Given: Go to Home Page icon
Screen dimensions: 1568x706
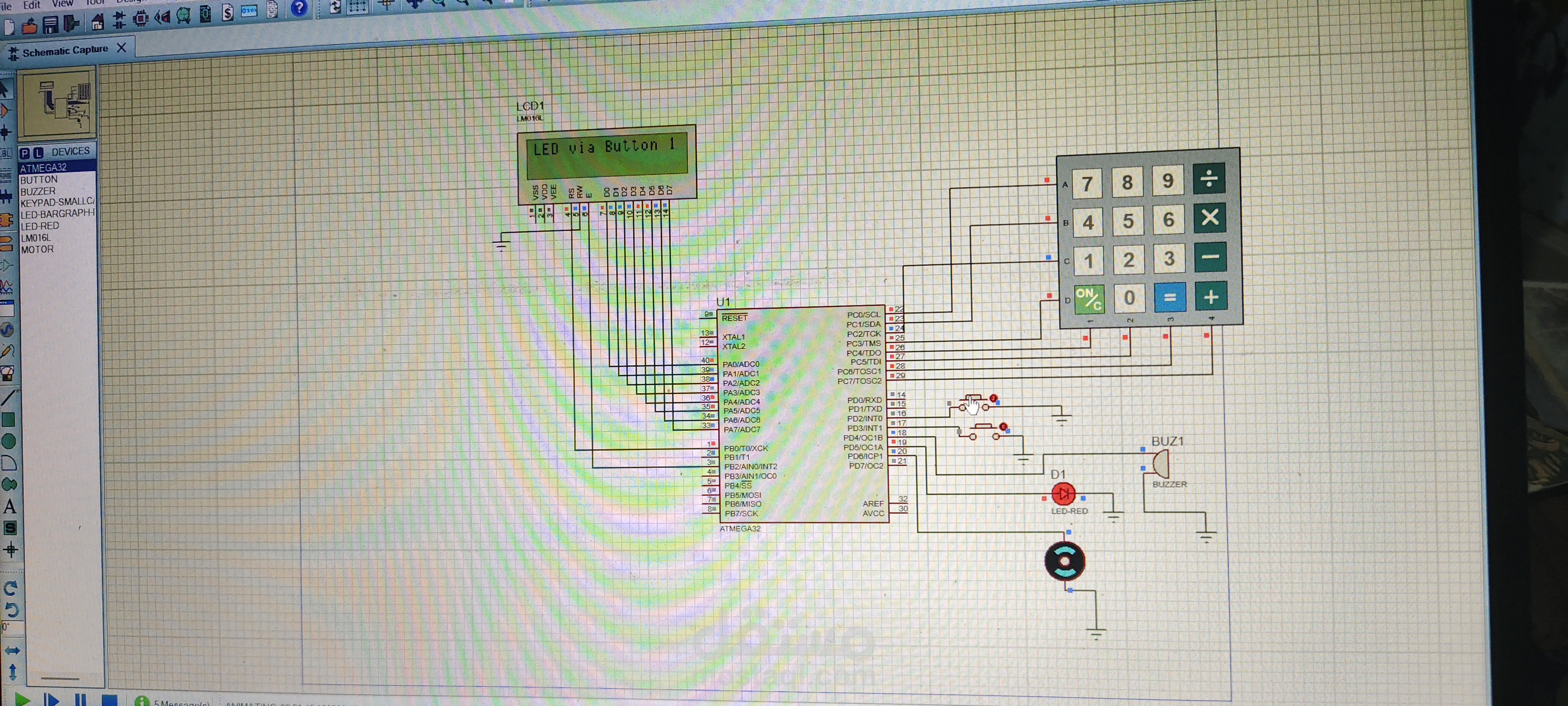Looking at the screenshot, I should [x=97, y=23].
